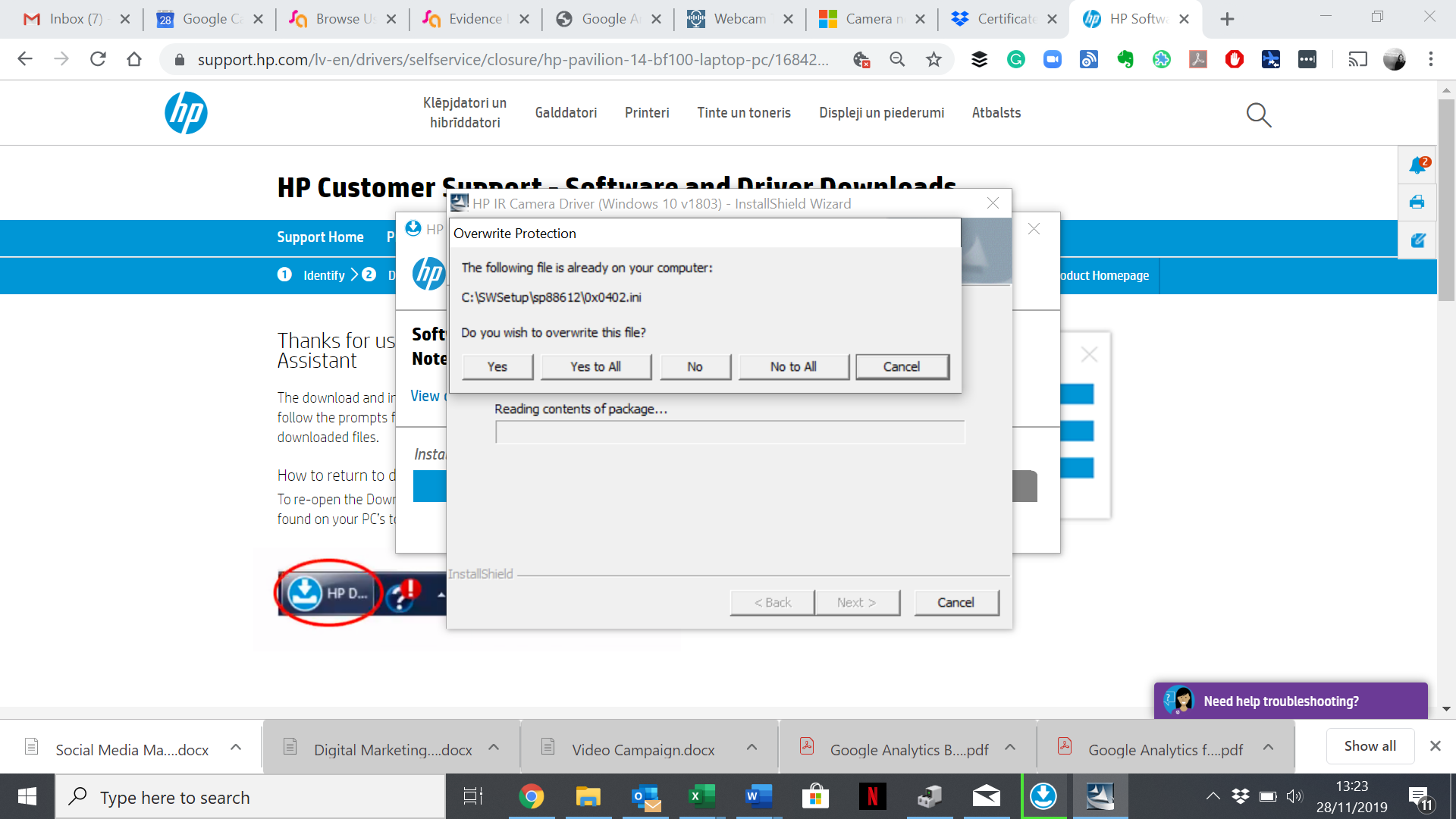Click the feedback pencil icon on sidebar
The width and height of the screenshot is (1456, 819).
tap(1417, 240)
